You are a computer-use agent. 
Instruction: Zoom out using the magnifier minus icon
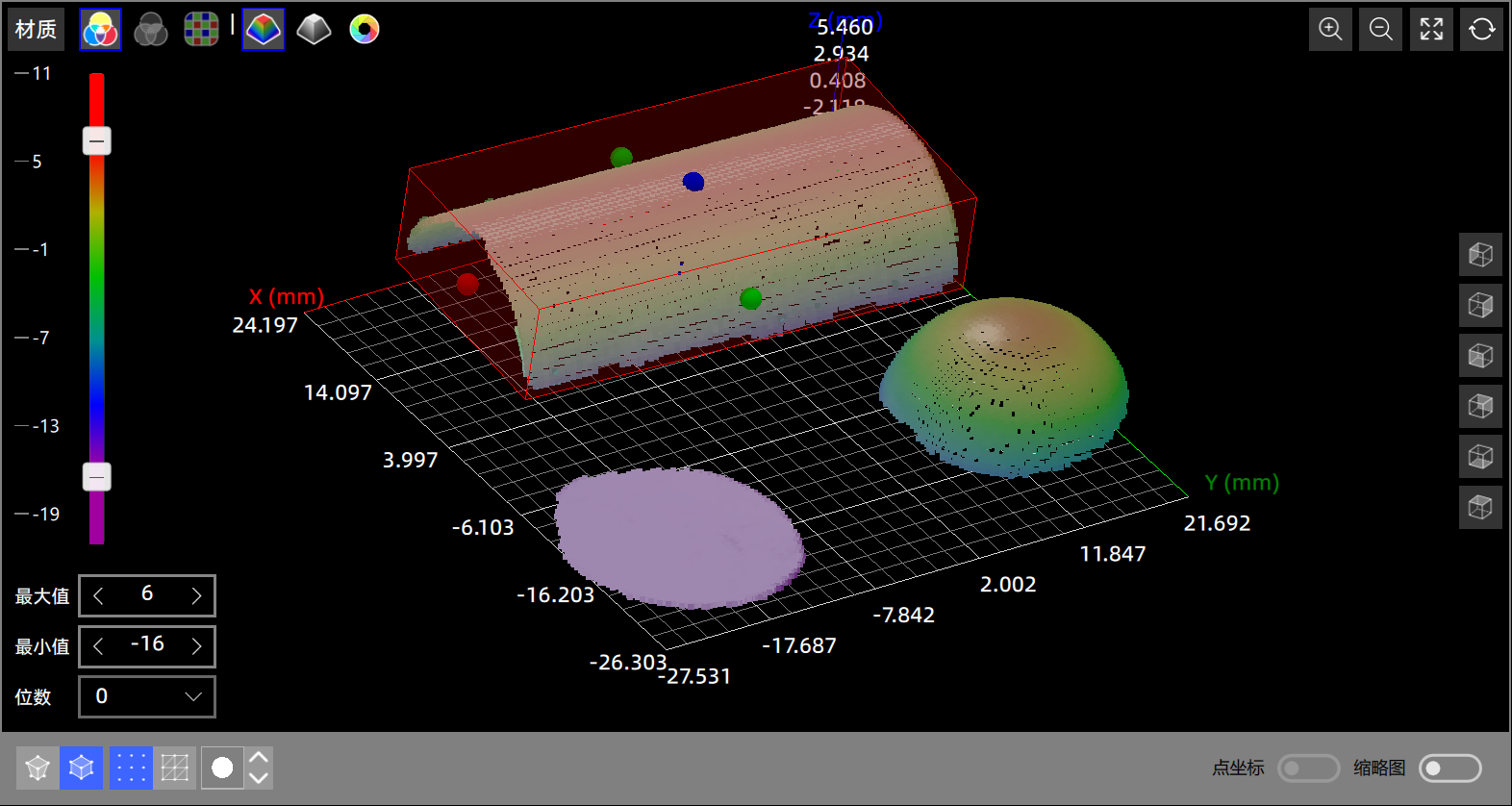pyautogui.click(x=1380, y=30)
